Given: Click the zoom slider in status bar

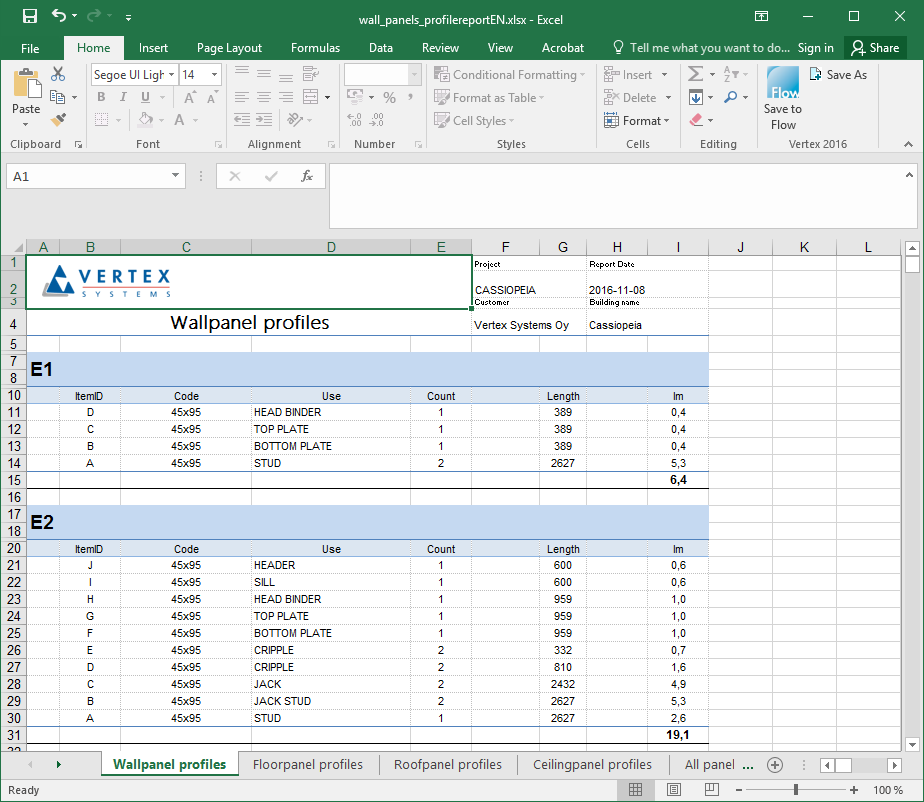Looking at the screenshot, I should (x=795, y=790).
